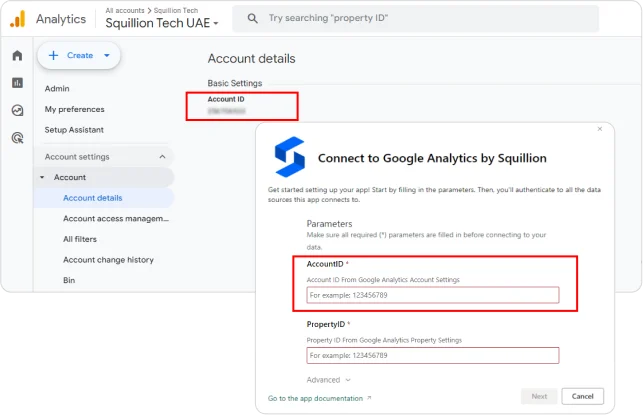Collapse the Account settings section

tap(162, 157)
